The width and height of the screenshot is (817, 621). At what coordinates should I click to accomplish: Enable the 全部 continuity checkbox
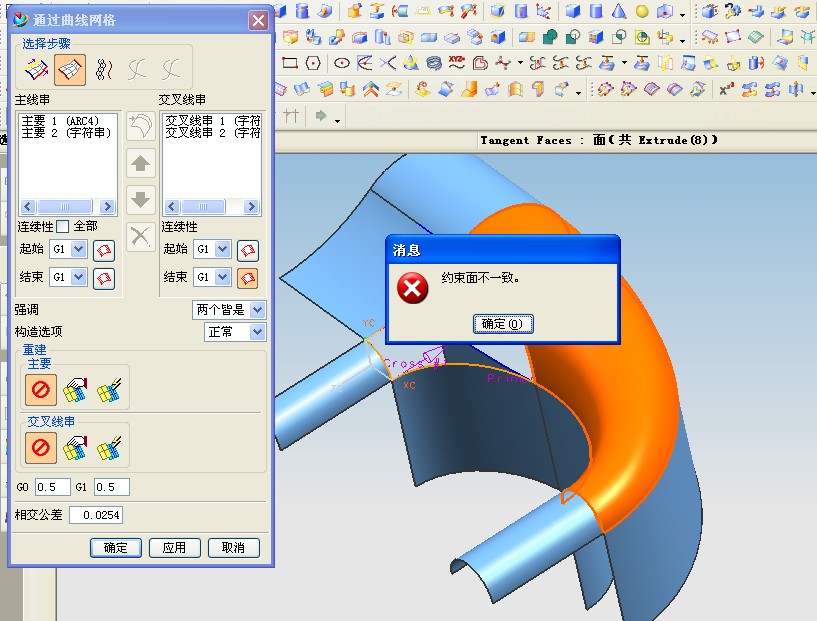point(63,227)
